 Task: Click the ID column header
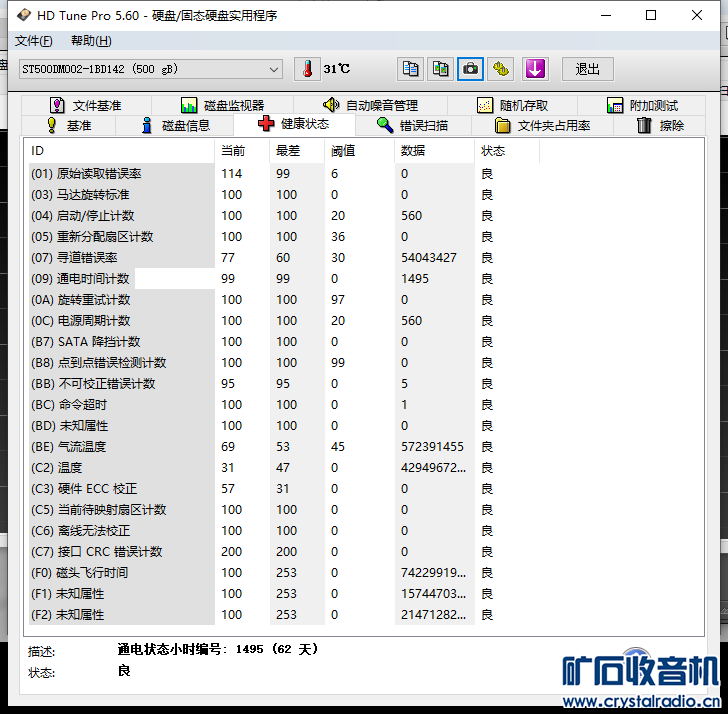(121, 151)
